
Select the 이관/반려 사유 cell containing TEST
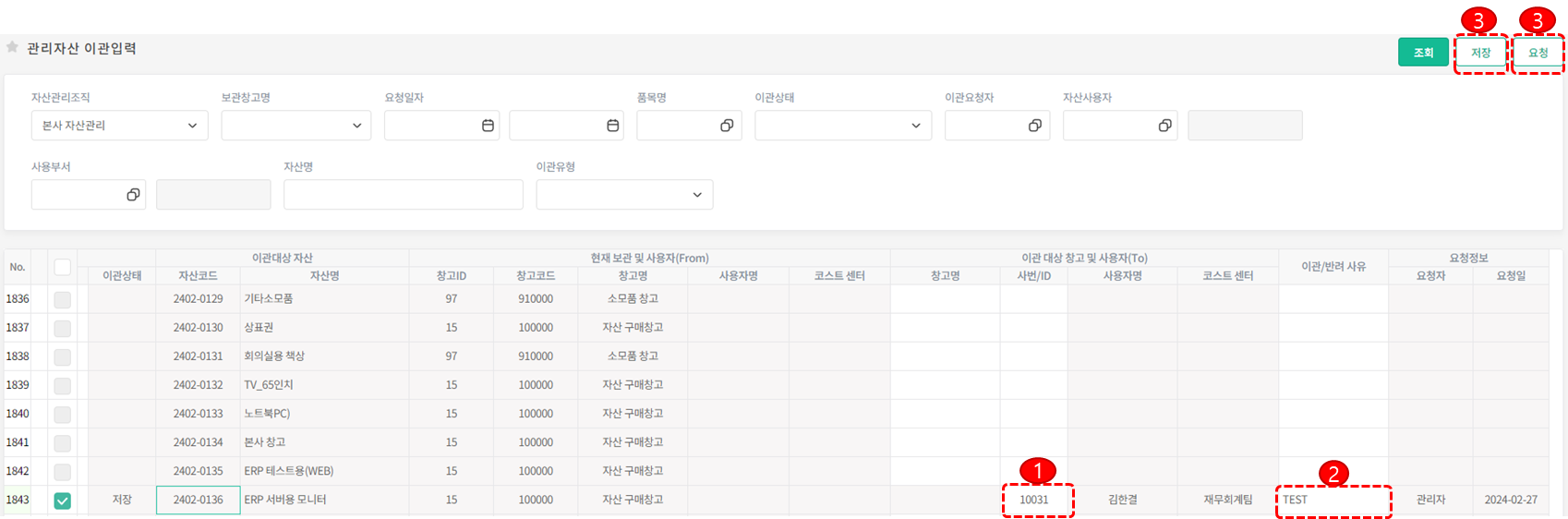1333,500
